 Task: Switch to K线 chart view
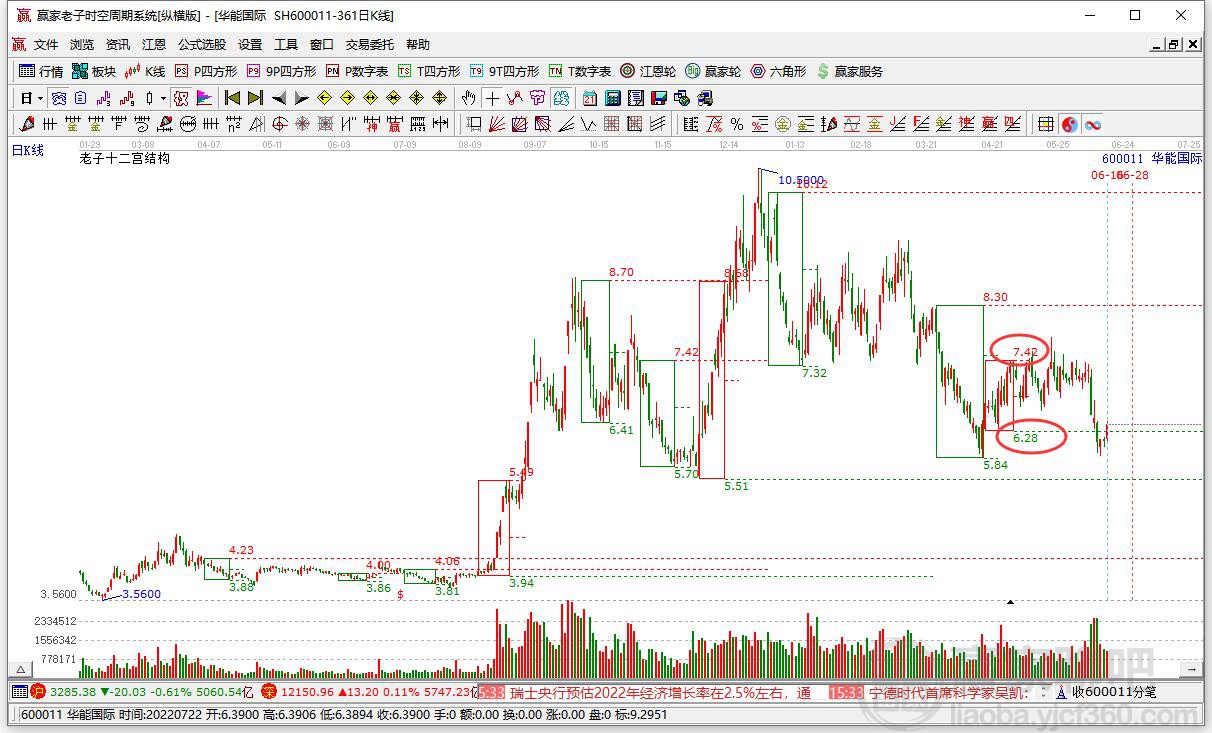click(145, 71)
